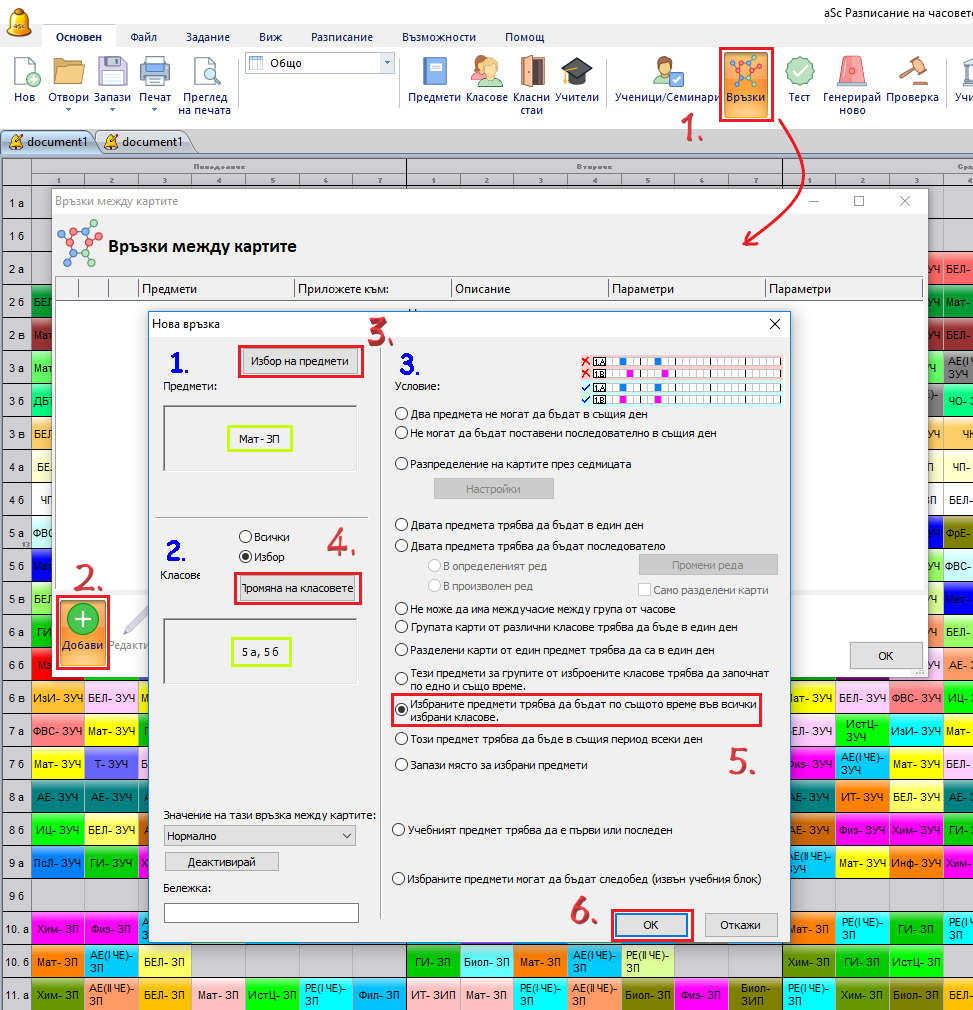973x1010 pixels.
Task: Select 'Разделени карти от един предмет' option
Action: pos(401,650)
